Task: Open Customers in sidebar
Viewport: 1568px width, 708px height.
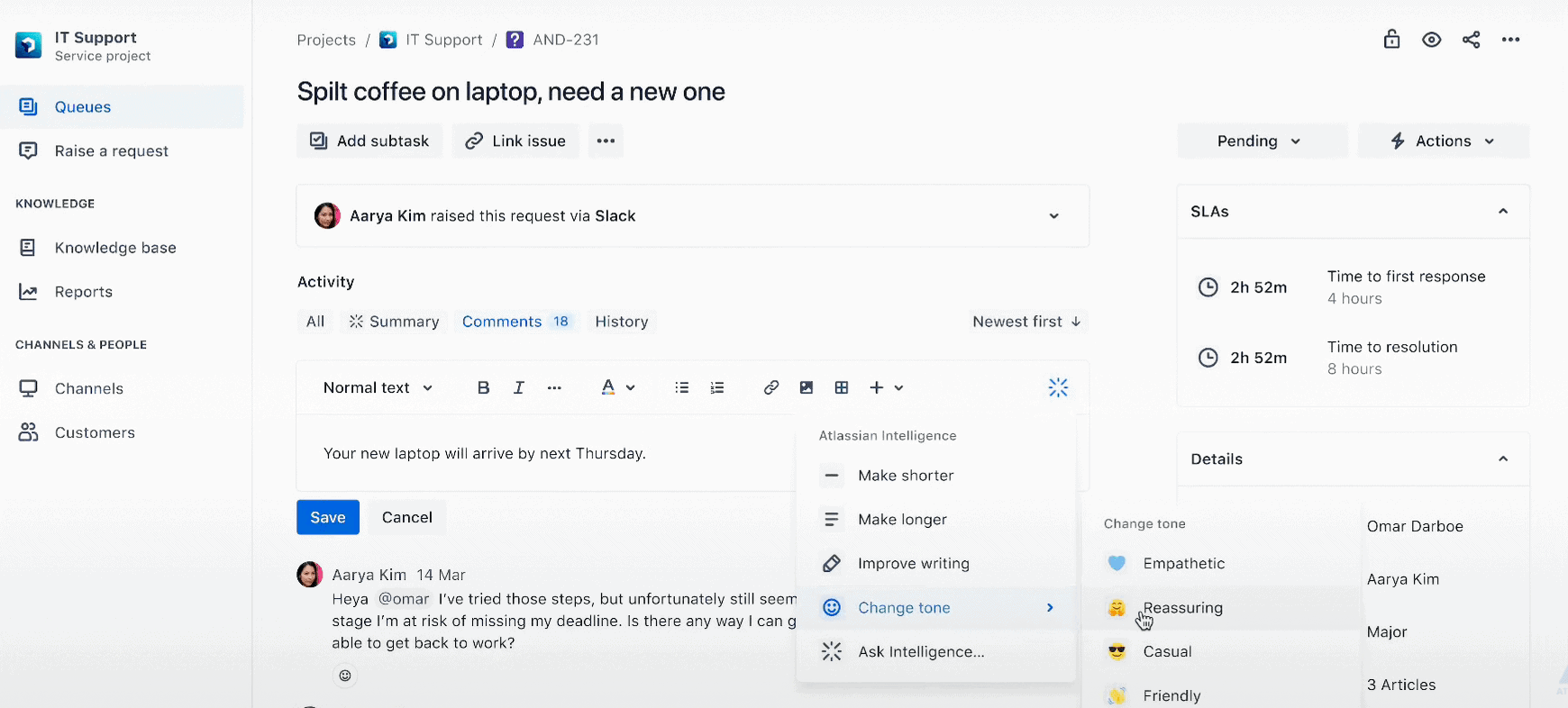Action: [122, 432]
